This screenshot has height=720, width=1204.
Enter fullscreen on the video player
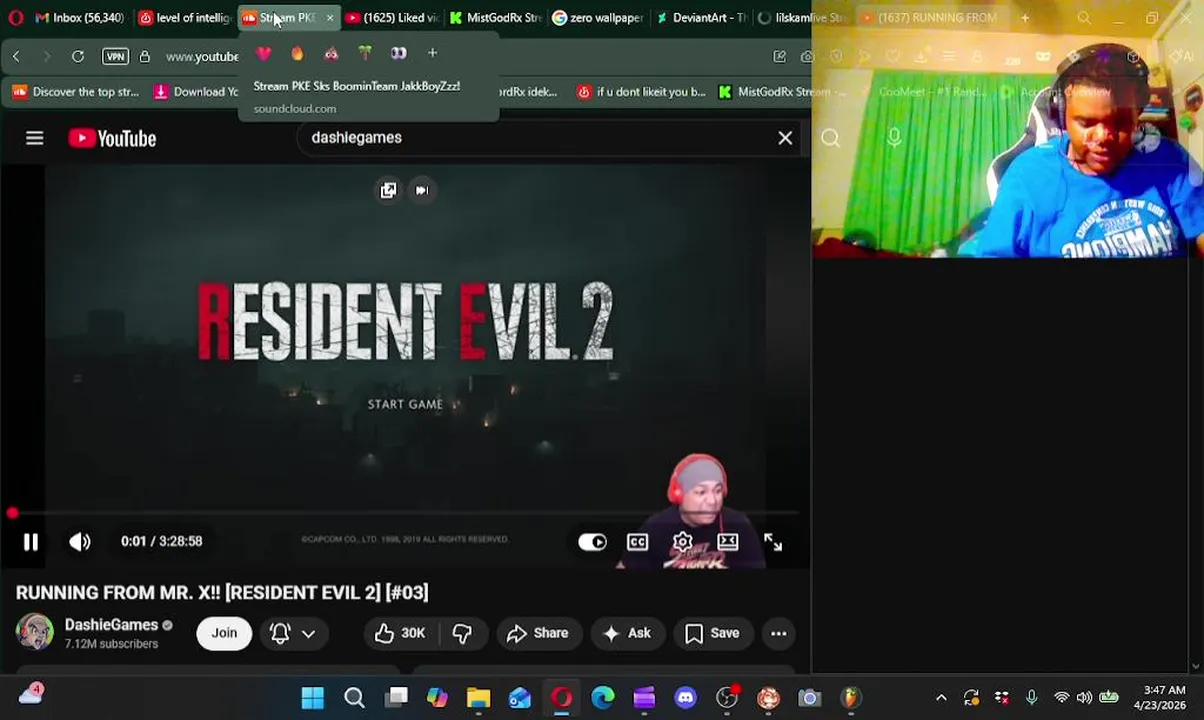pos(773,542)
